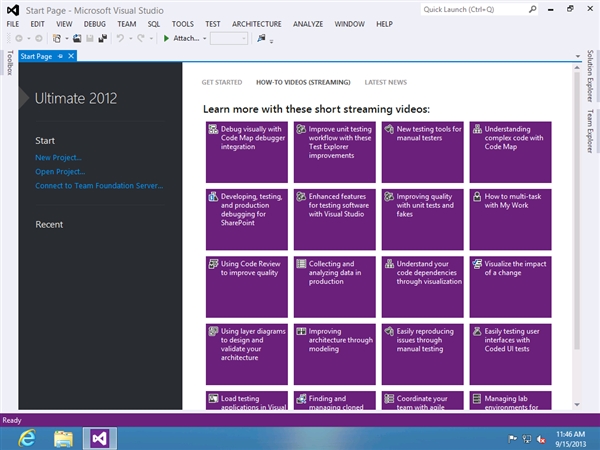Collapse the panel with the Ultimate 2012 triangle
Screen dimensions: 600x450
pos(23,98)
